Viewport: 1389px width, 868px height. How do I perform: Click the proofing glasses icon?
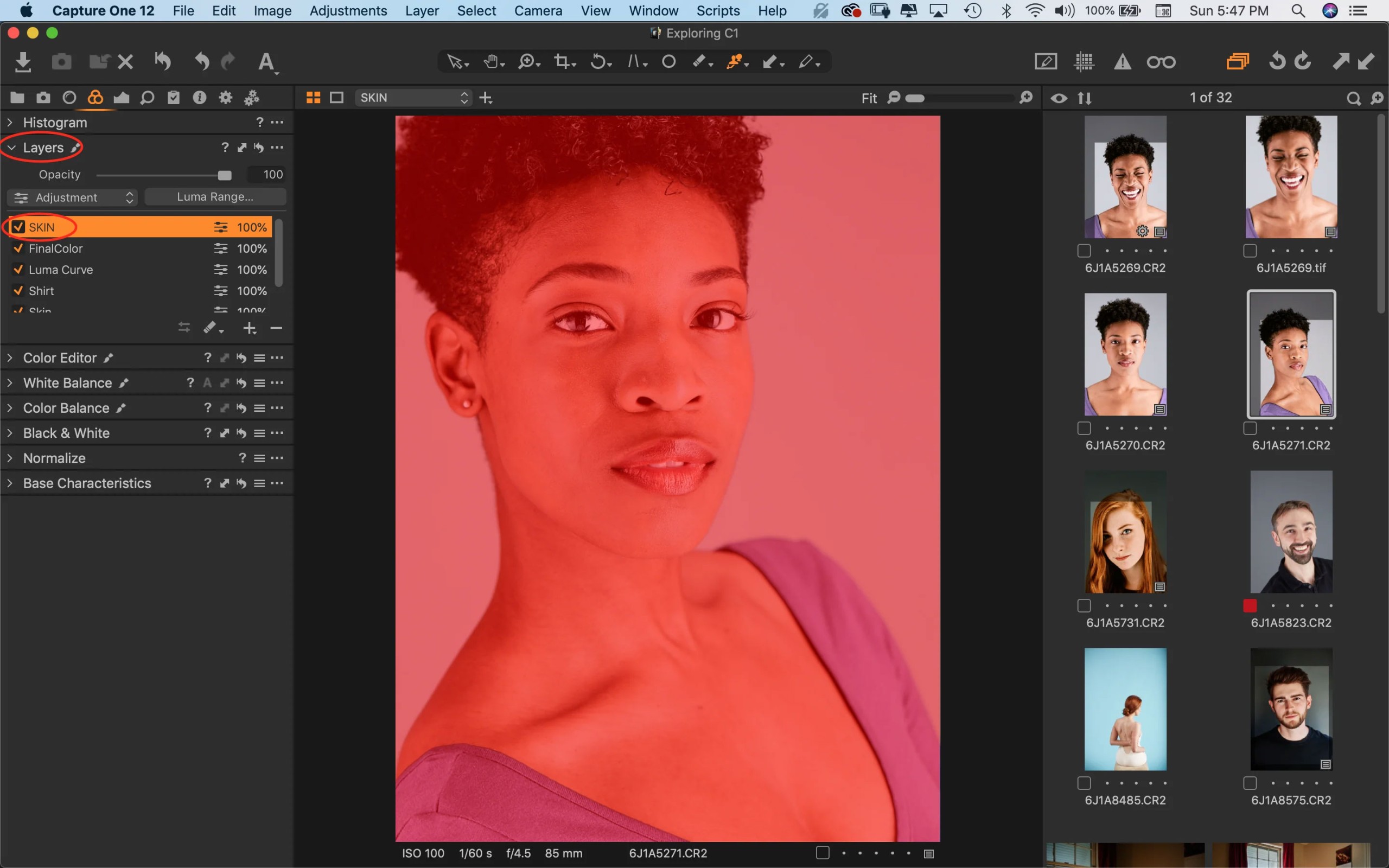coord(1161,61)
